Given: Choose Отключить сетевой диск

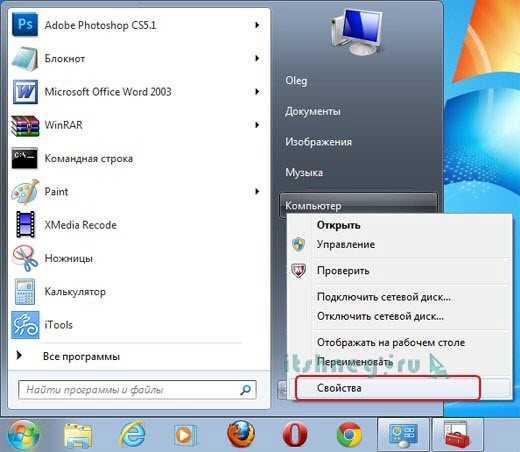Looking at the screenshot, I should (380, 316).
